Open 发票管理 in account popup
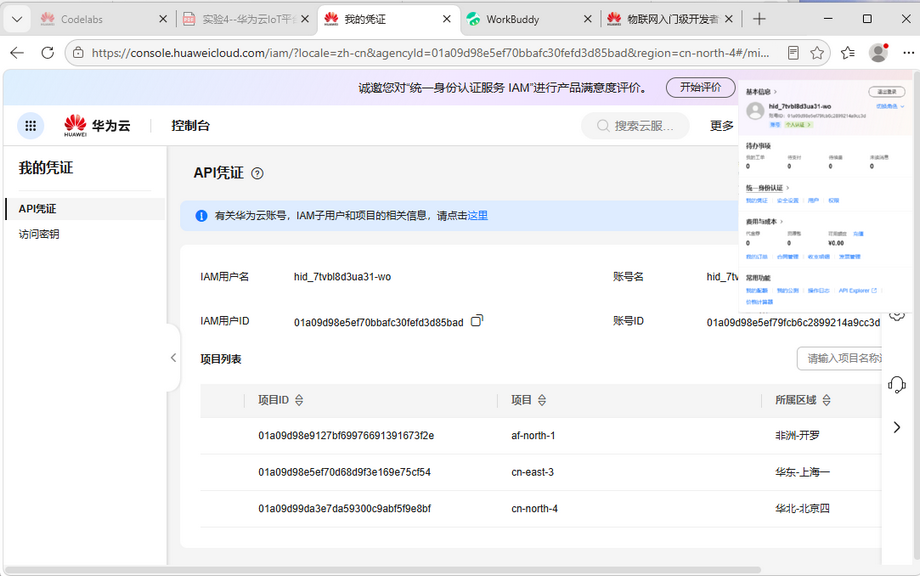The image size is (920, 576). (850, 257)
